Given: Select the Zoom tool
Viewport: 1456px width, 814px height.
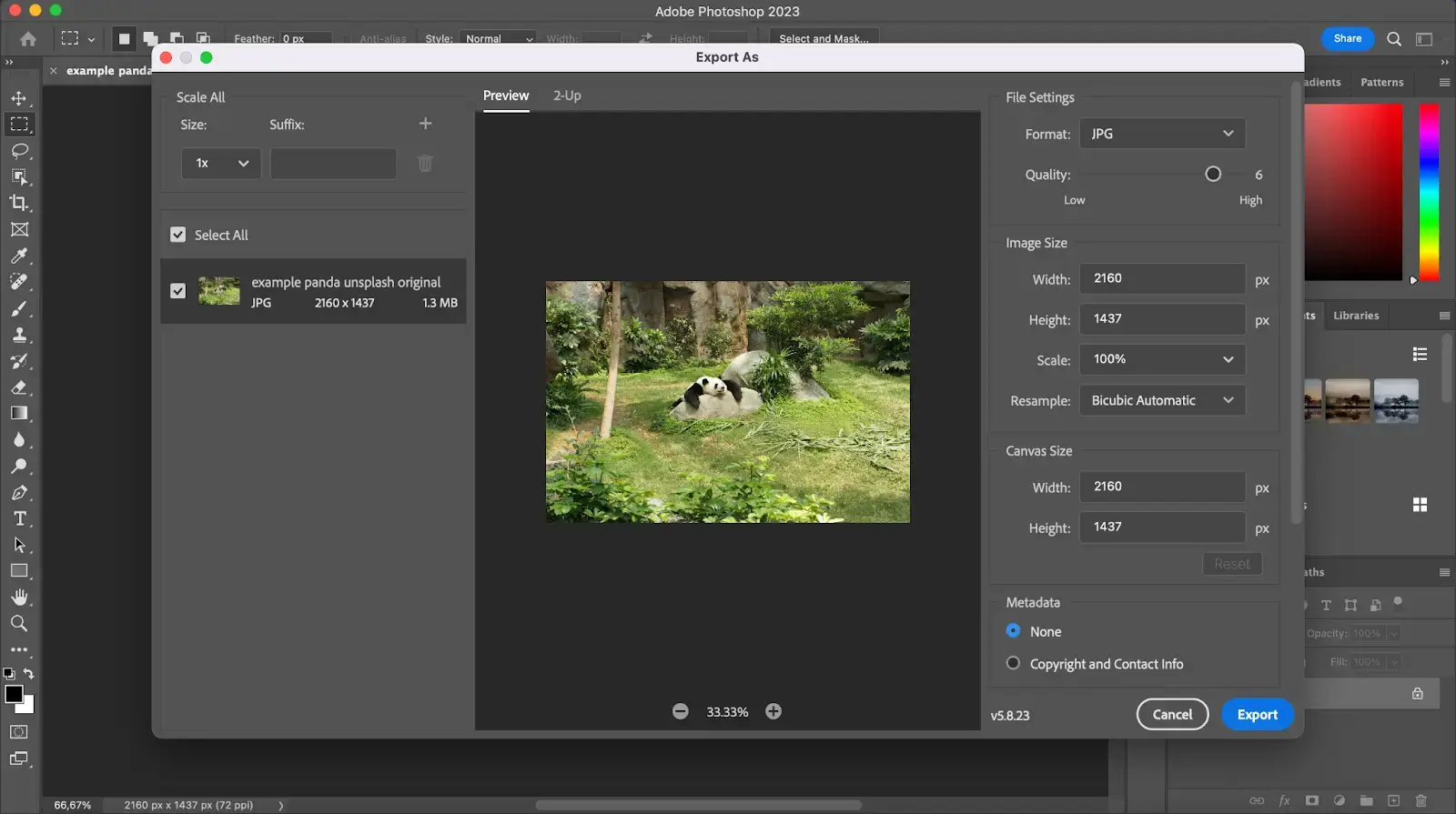Looking at the screenshot, I should [x=19, y=624].
